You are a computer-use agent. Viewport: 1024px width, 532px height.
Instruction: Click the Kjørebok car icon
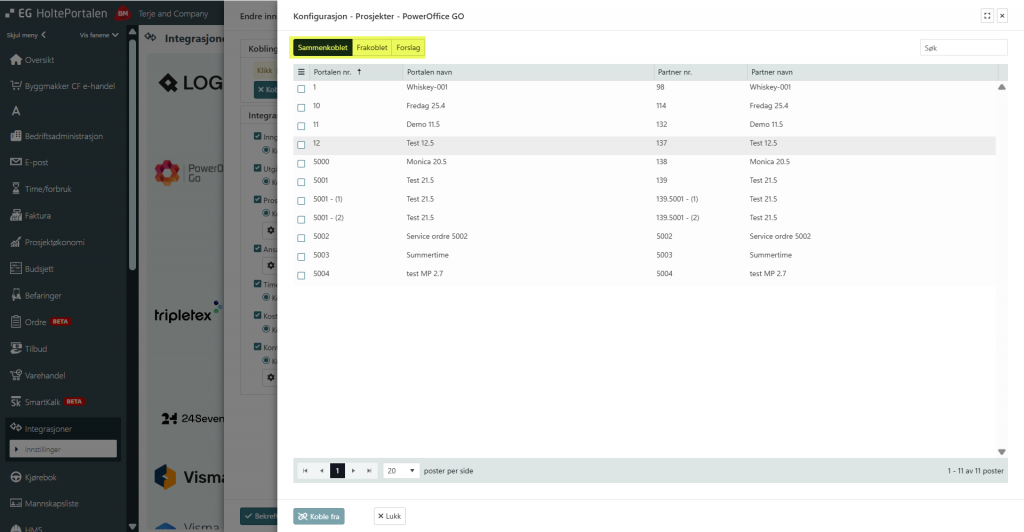pos(16,476)
